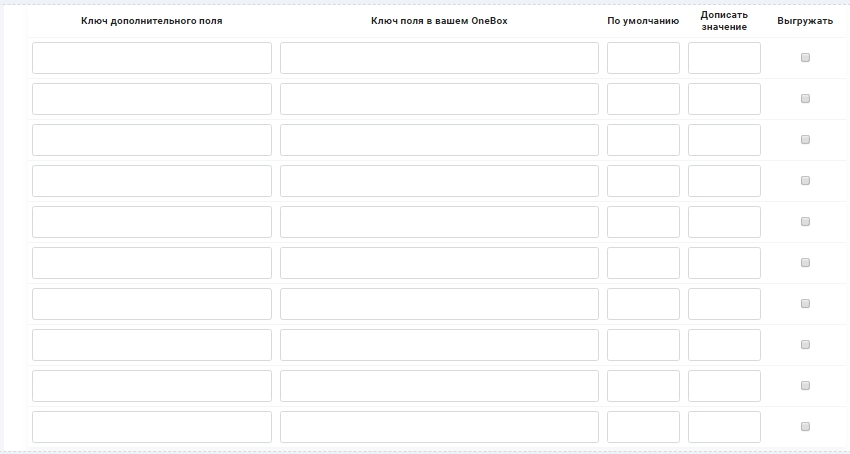The image size is (850, 454).
Task: Select the eighth row По умолчанию input
Action: click(643, 344)
